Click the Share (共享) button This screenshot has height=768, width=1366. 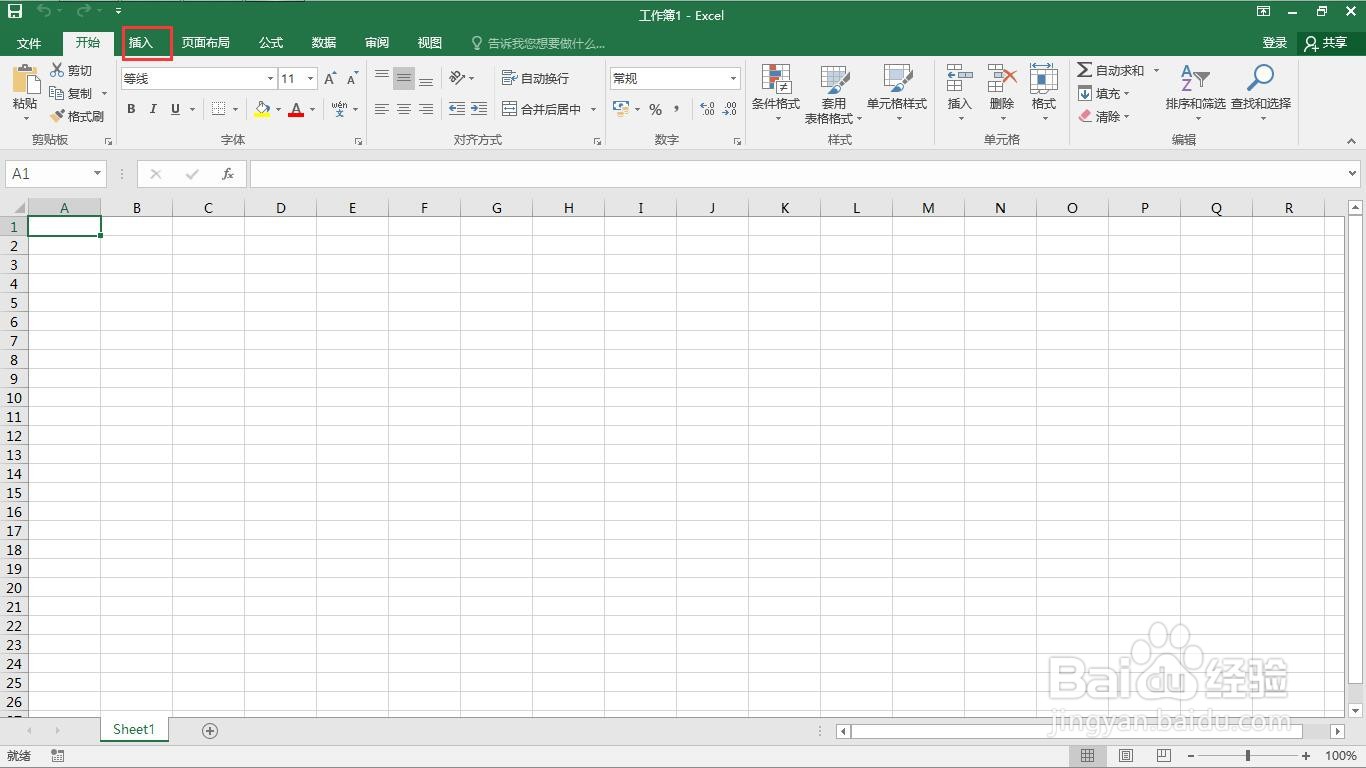click(x=1326, y=43)
